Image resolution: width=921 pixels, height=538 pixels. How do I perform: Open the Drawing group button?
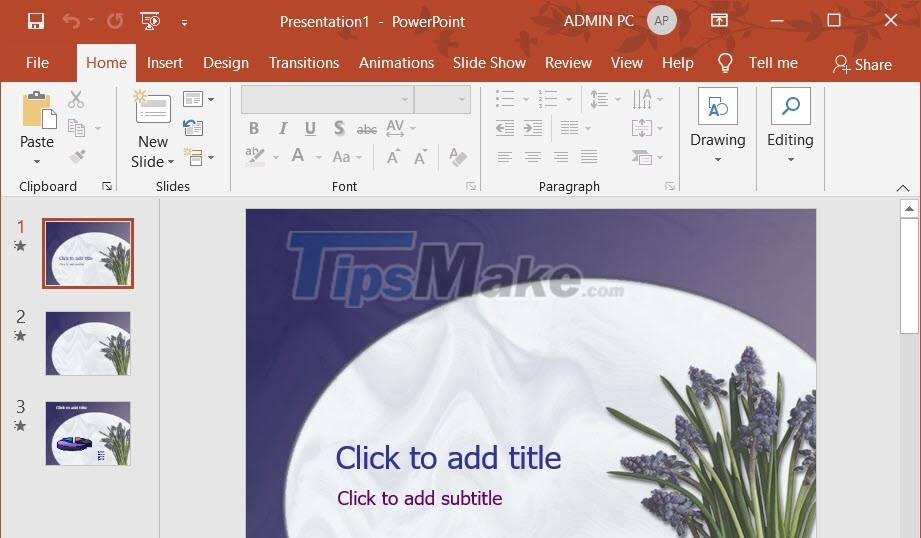[x=718, y=126]
